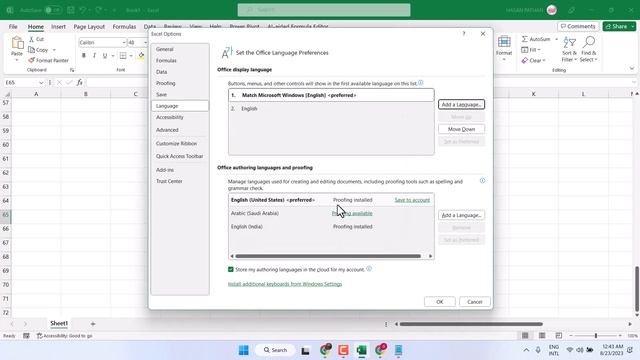Open Windows Start menu
Viewport: 640px width, 360px height.
(244, 350)
